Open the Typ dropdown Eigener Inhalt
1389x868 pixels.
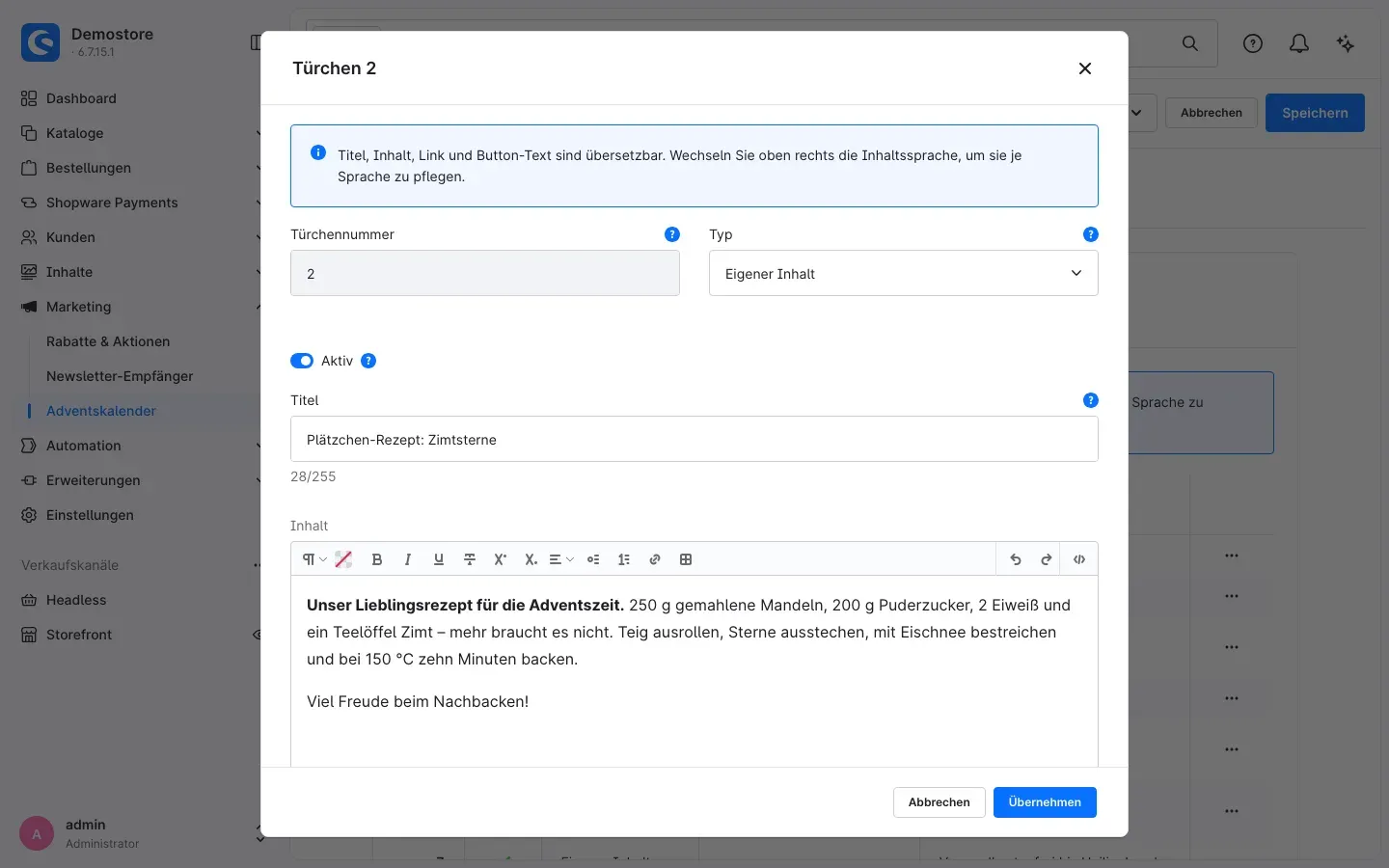coord(904,274)
